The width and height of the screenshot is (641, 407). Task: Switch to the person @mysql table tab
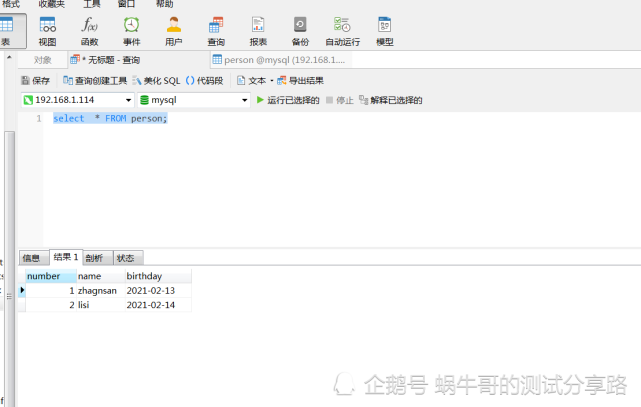(280, 60)
